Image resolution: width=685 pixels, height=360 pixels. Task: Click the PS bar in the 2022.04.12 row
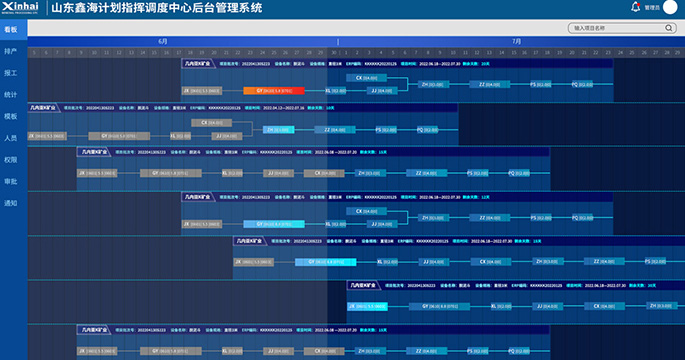pyautogui.click(x=386, y=130)
